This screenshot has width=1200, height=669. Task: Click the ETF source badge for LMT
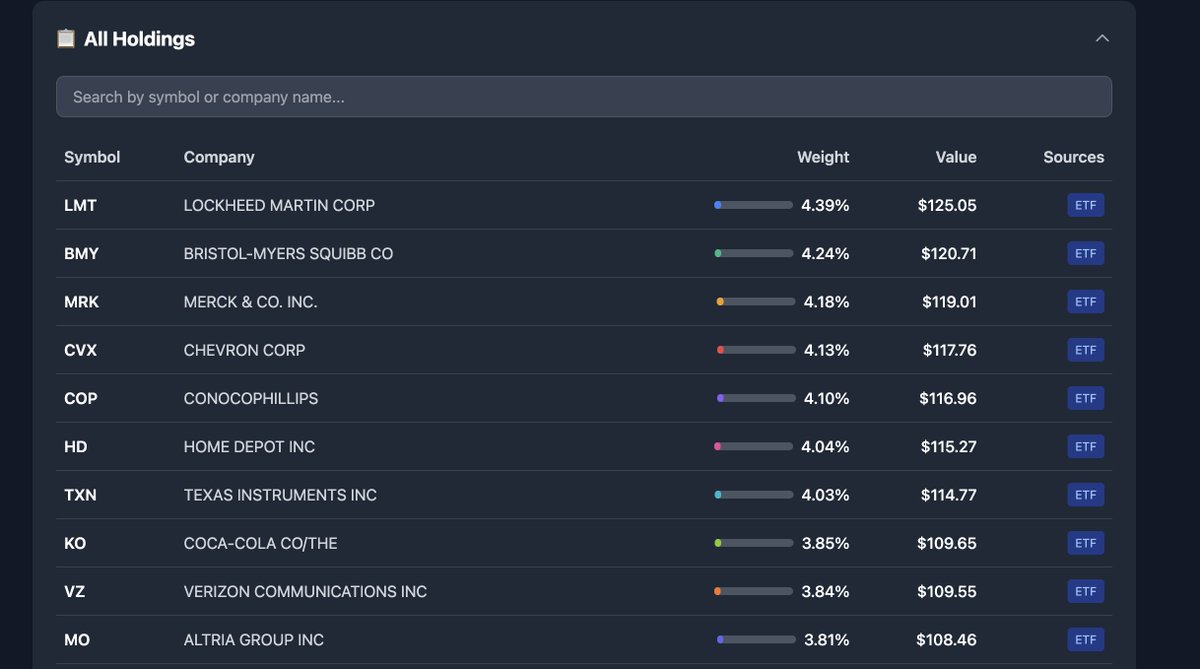coord(1086,205)
